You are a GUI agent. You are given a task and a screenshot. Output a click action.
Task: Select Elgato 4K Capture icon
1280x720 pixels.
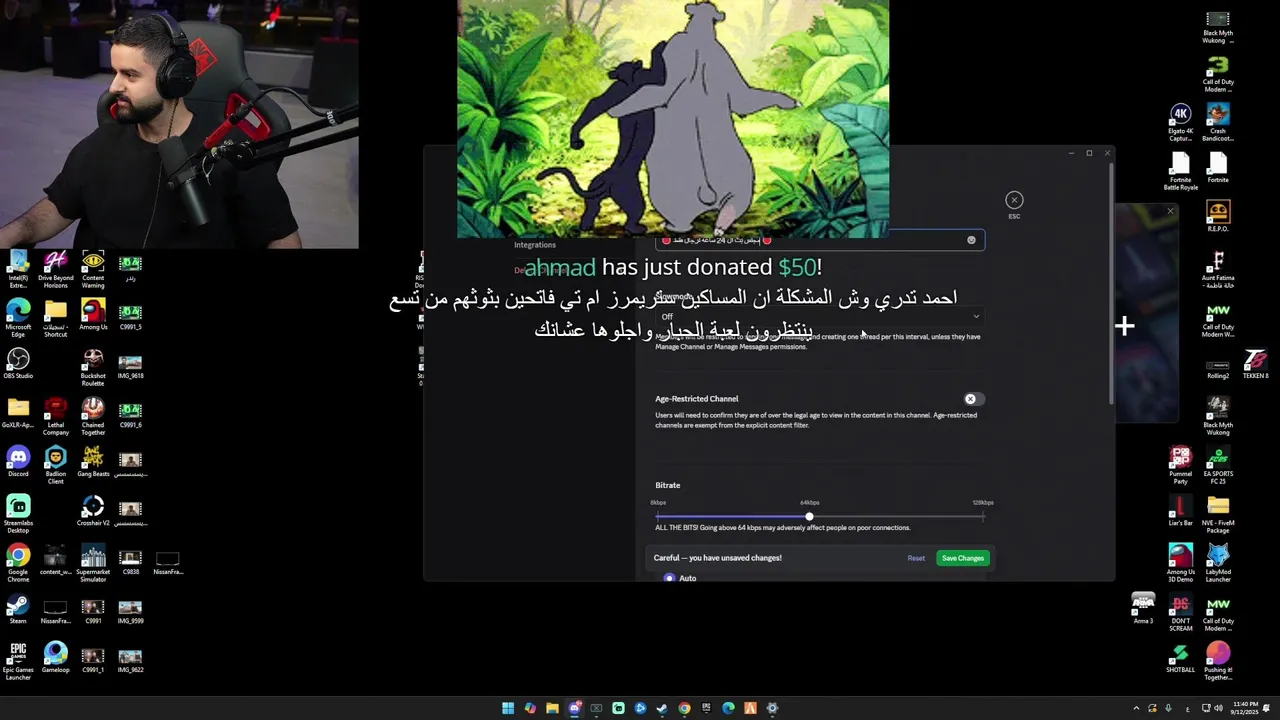coord(1181,122)
